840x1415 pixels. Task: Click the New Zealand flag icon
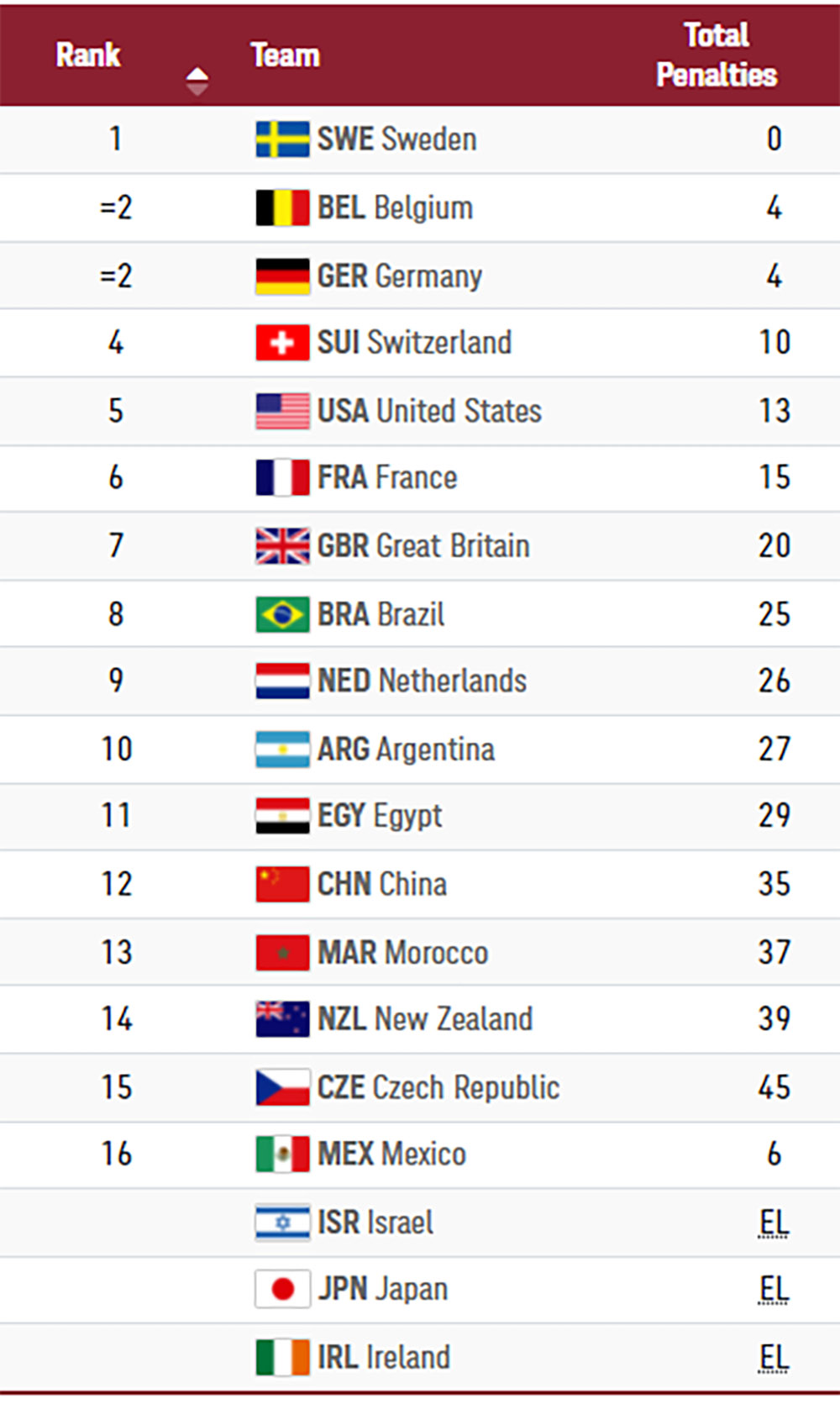pos(282,1019)
